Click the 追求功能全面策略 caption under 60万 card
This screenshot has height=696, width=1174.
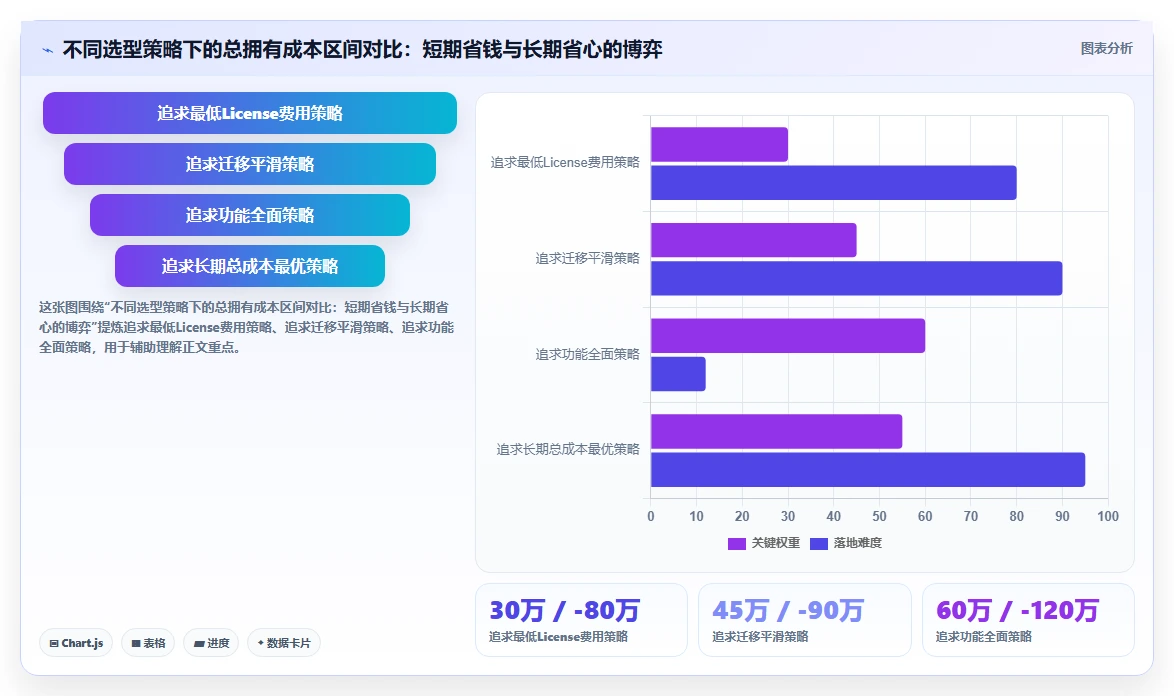[x=984, y=637]
